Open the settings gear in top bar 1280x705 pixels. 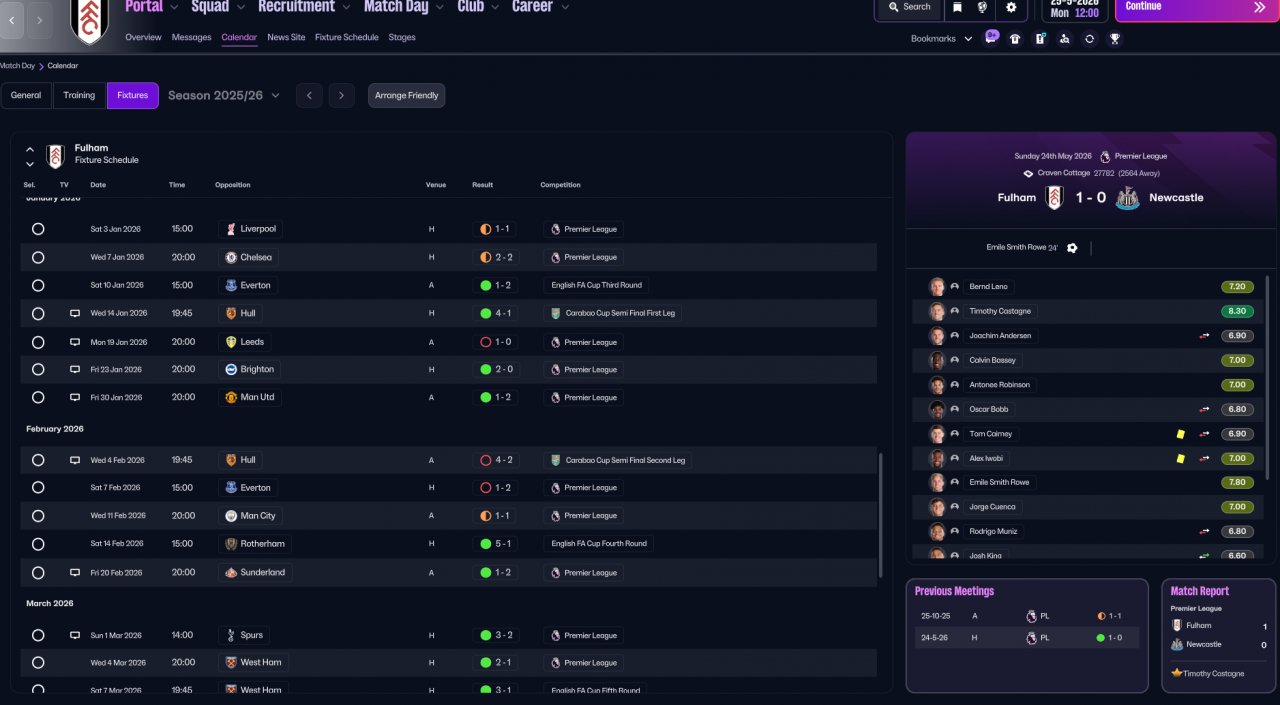1011,7
